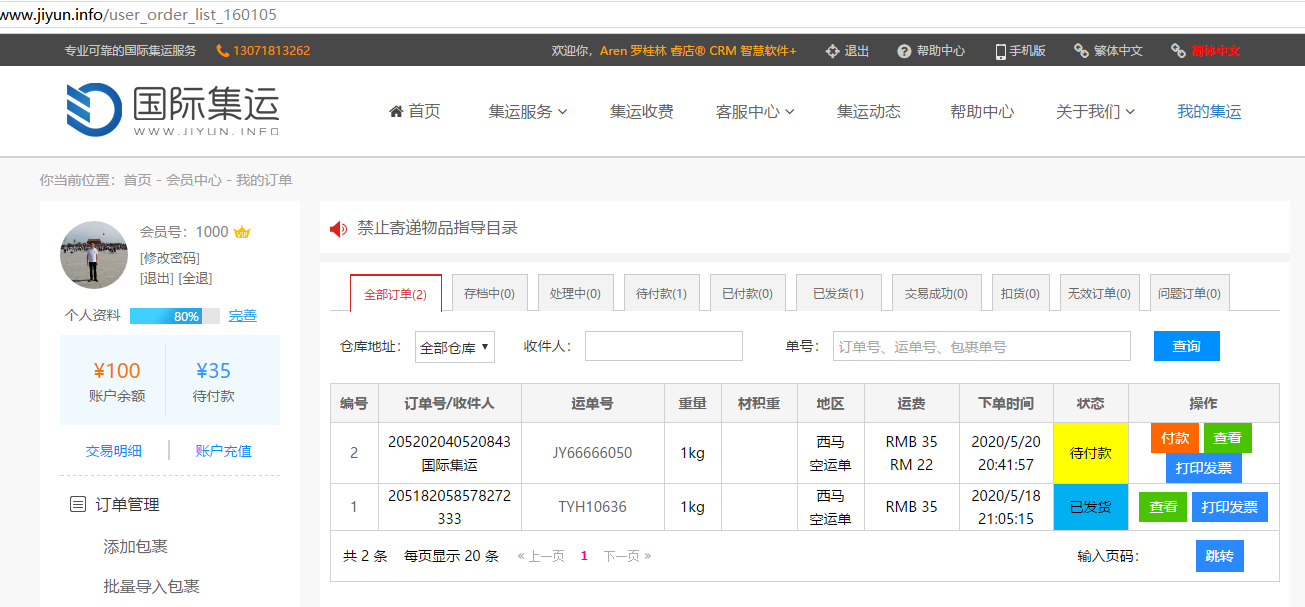This screenshot has height=607, width=1305.
Task: Click the 退出 logout icon in top bar
Action: click(x=832, y=51)
